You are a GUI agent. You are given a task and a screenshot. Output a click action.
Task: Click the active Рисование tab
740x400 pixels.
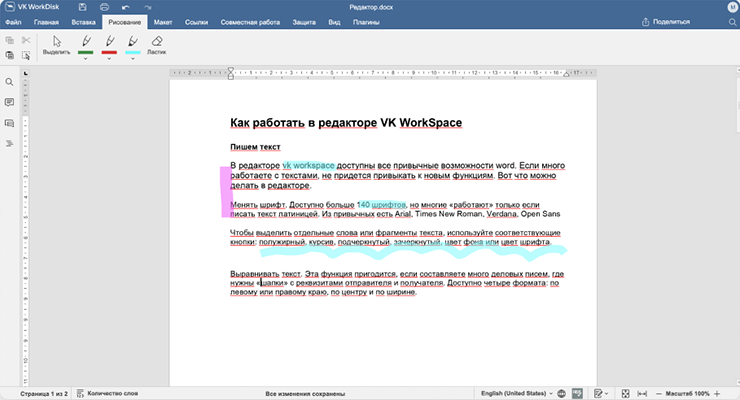pos(125,22)
